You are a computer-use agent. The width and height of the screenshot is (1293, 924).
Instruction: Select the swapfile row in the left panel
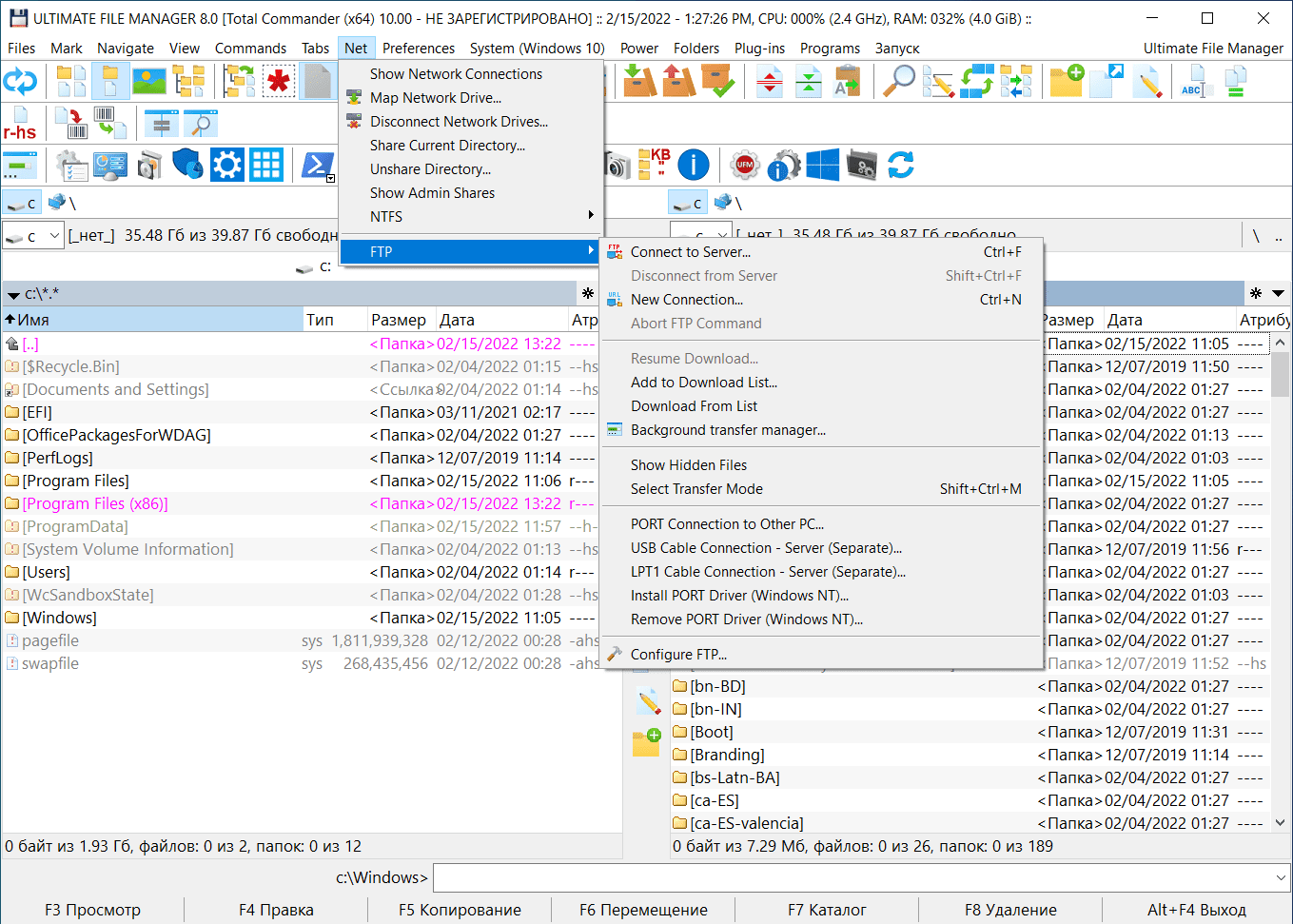click(301, 663)
